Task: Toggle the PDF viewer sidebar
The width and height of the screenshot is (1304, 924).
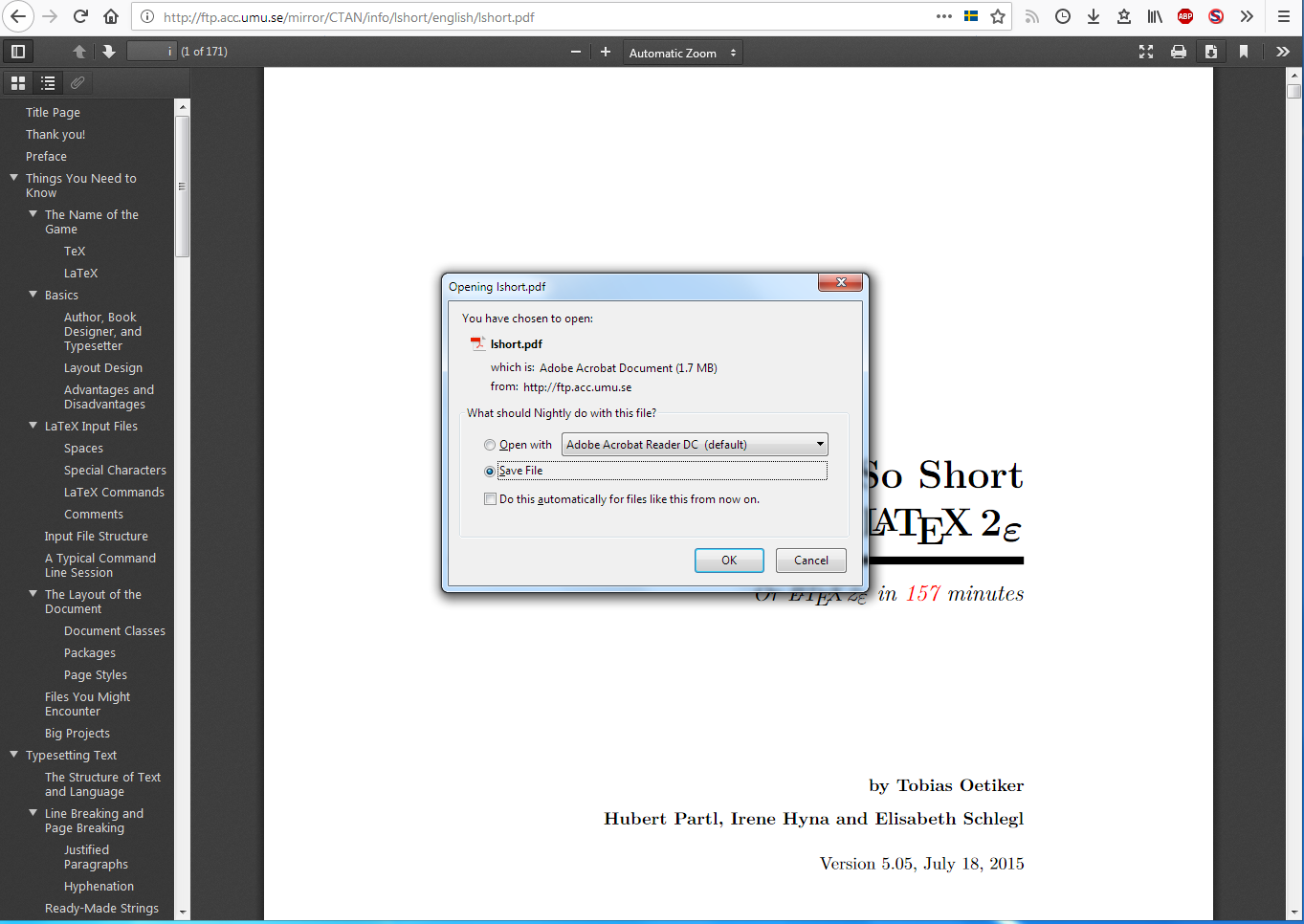Action: point(18,52)
